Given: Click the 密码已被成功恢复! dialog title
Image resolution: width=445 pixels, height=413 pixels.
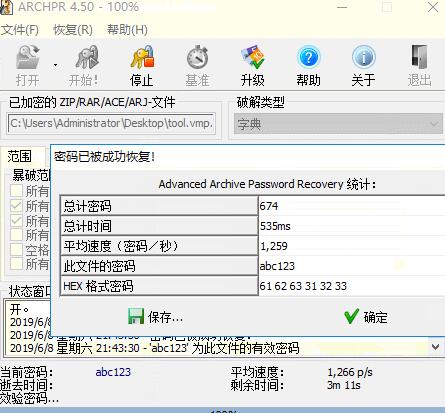Looking at the screenshot, I should (x=104, y=156).
